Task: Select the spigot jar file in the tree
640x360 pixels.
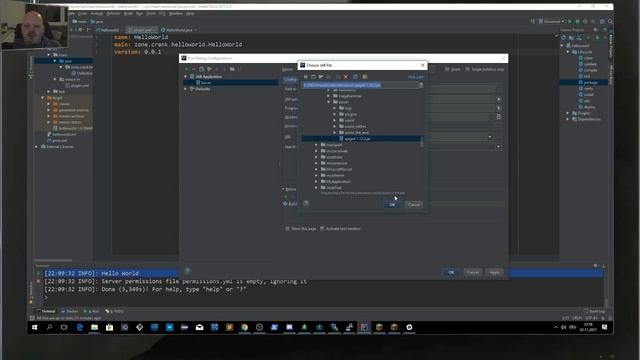Action: click(362, 139)
